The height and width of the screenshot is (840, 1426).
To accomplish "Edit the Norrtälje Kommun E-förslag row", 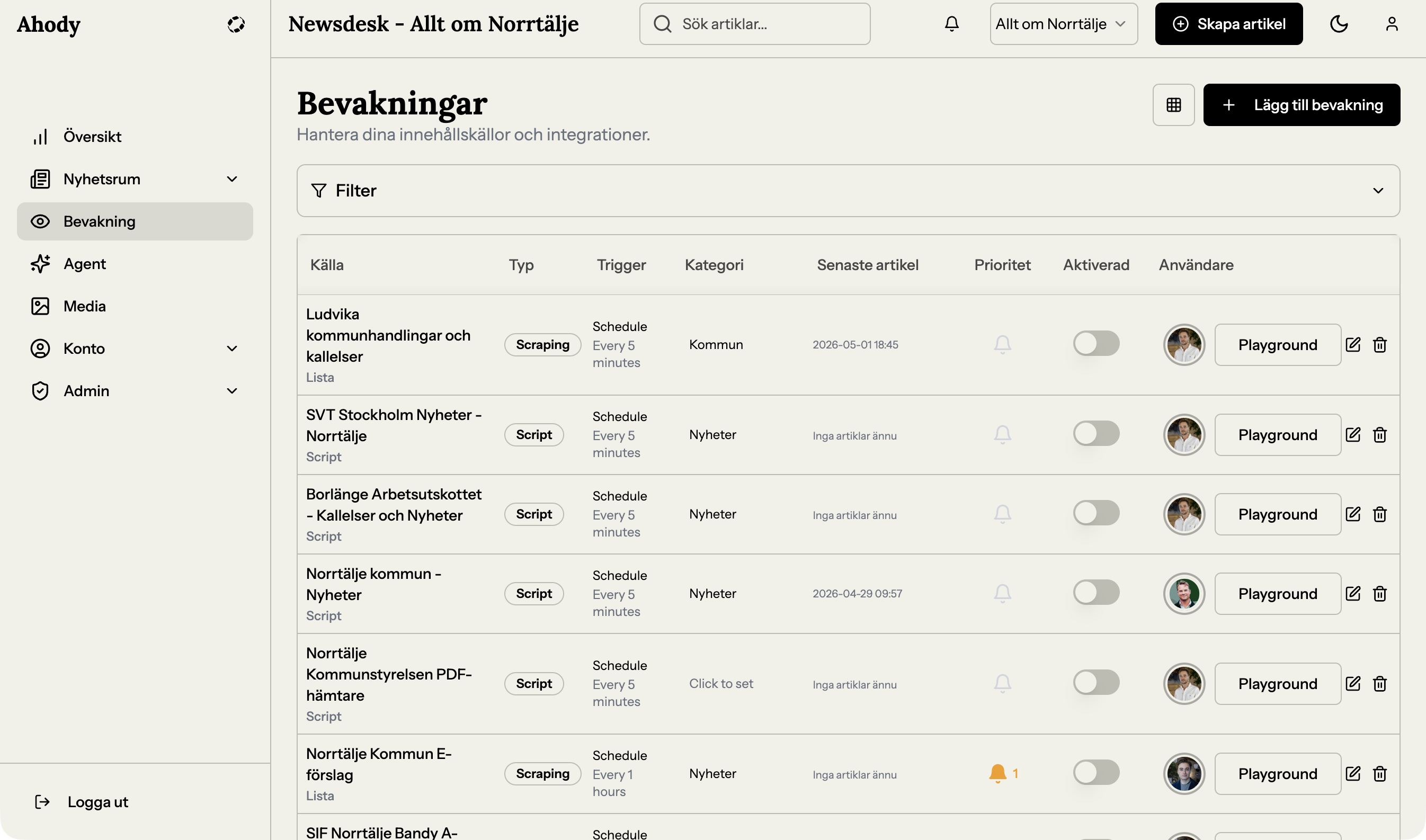I will [x=1353, y=773].
